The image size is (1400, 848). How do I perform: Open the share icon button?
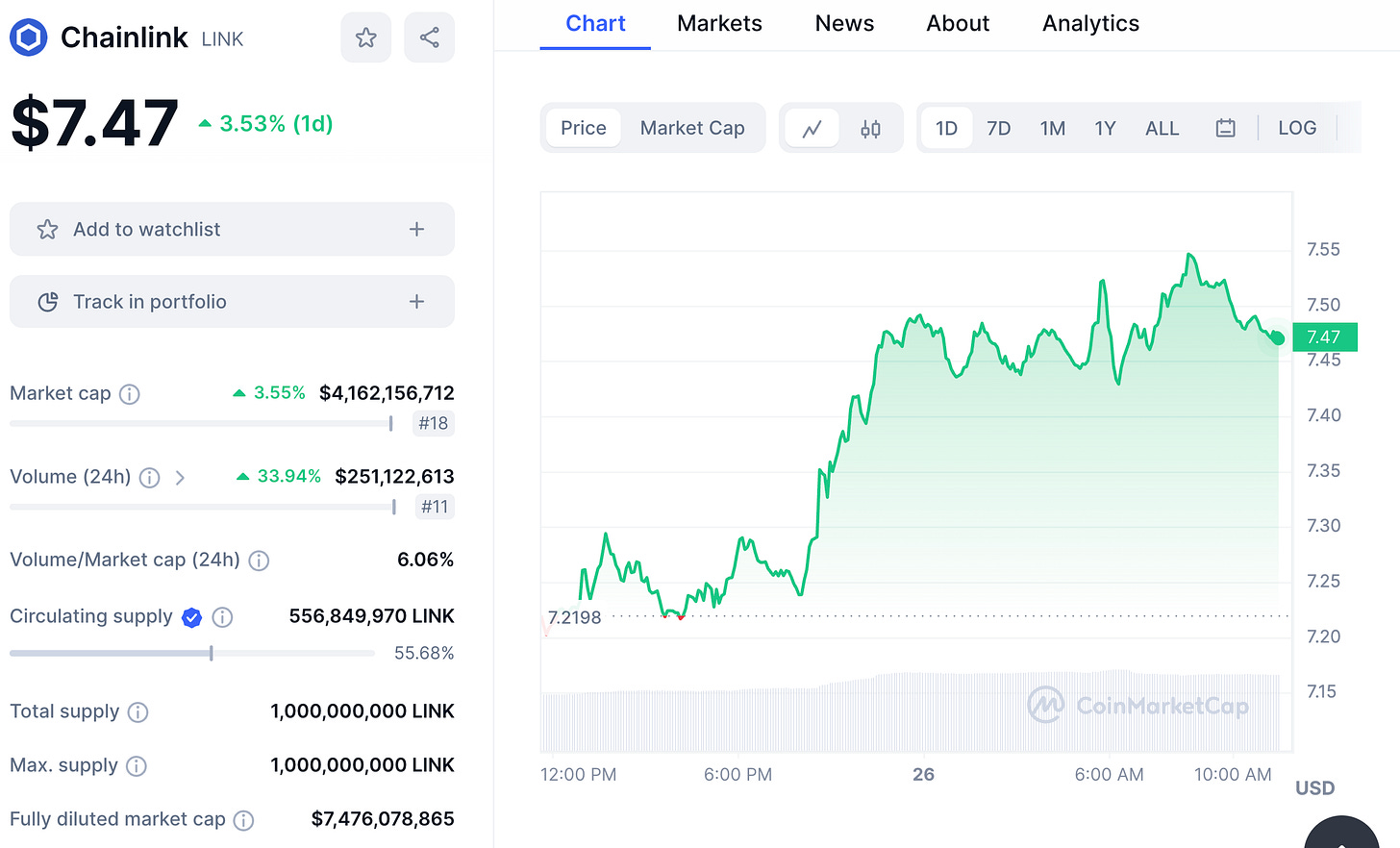click(x=429, y=37)
